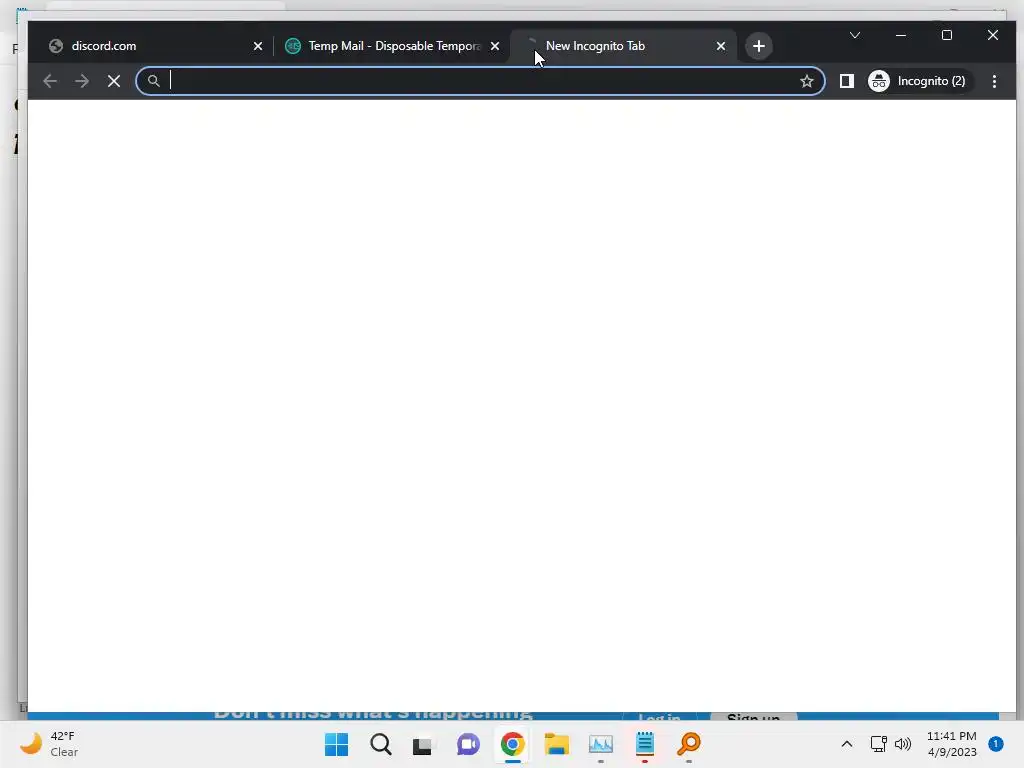1024x768 pixels.
Task: Switch to the Temp Mail tab
Action: (392, 46)
